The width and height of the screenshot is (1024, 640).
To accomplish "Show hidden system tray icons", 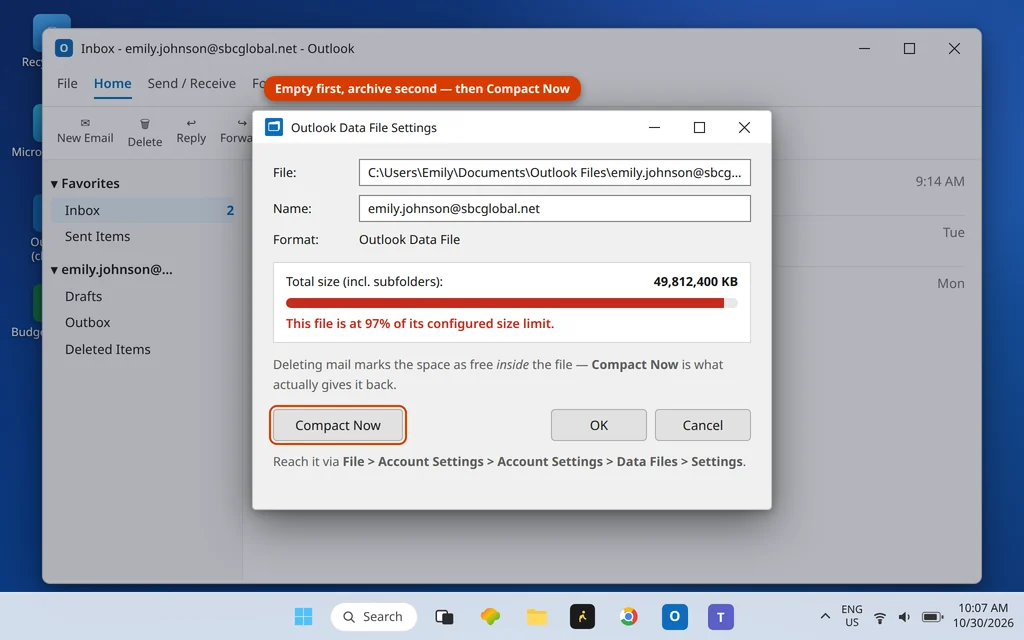I will (825, 616).
